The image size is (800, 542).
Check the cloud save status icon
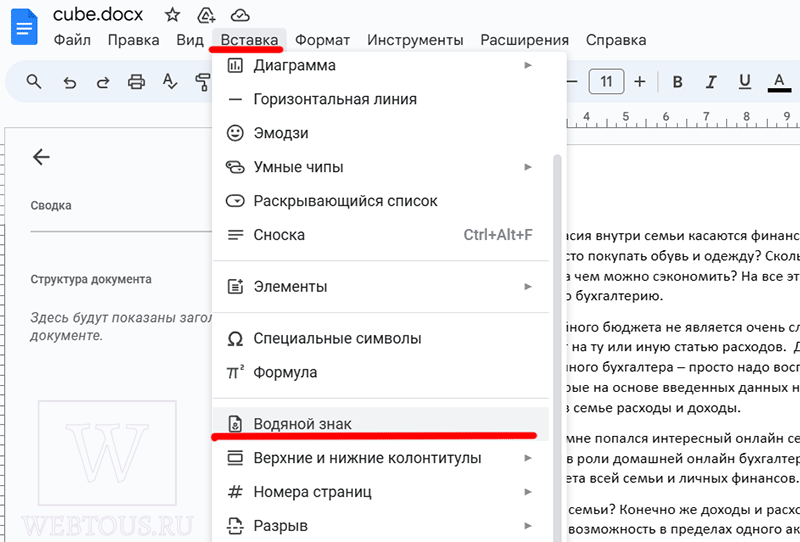point(240,15)
